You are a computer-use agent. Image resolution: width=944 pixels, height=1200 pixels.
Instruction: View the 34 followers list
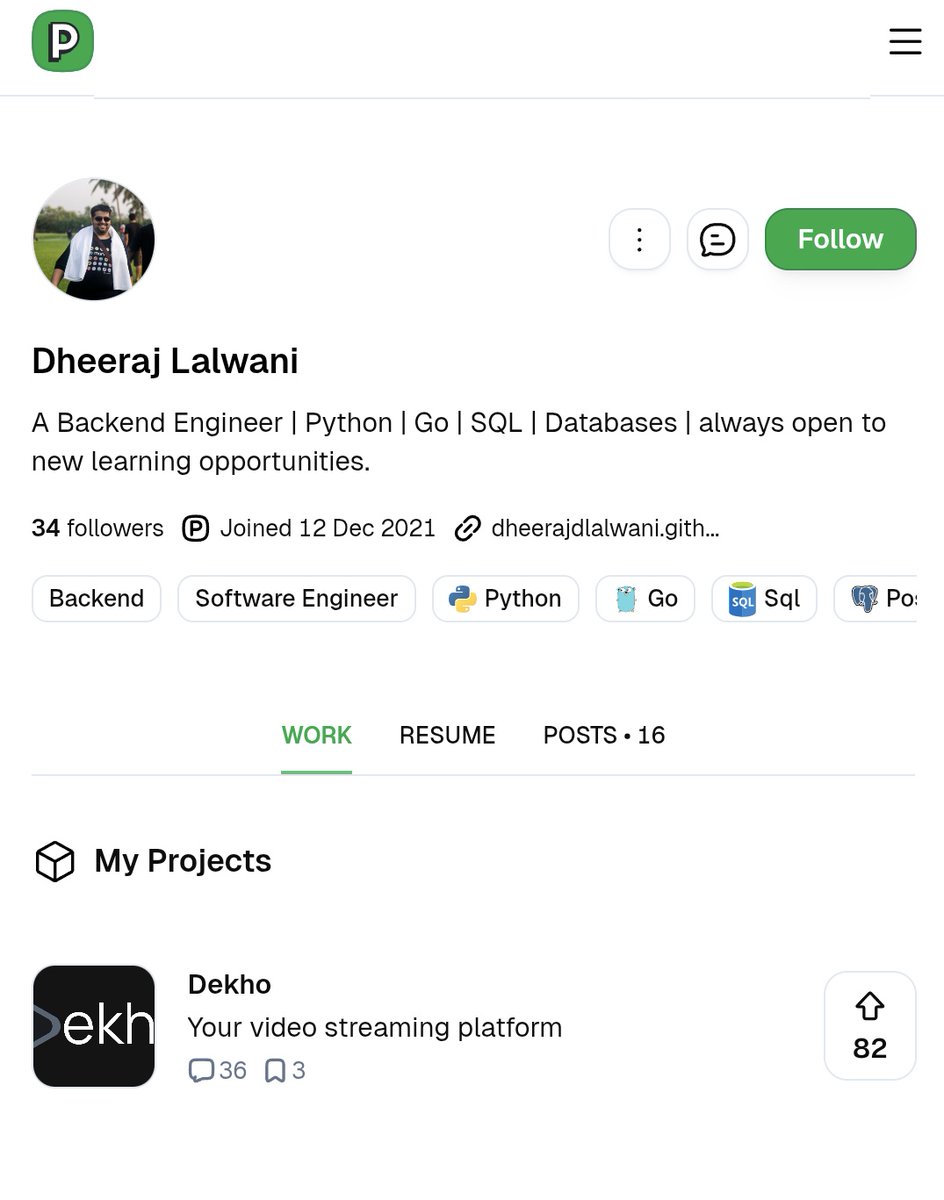[x=97, y=528]
